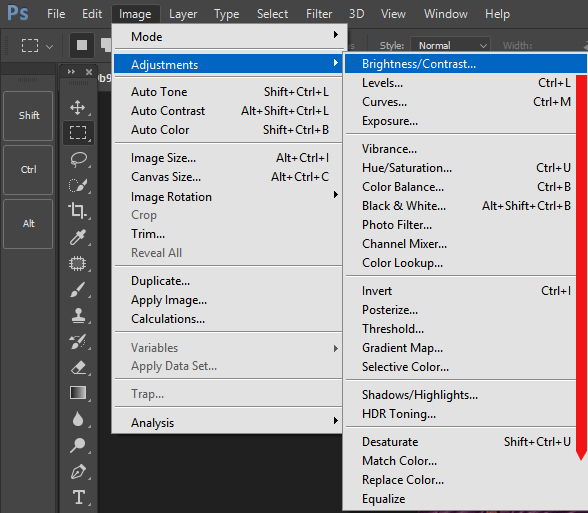The width and height of the screenshot is (588, 513).
Task: Choose Color Balance adjustment
Action: [x=460, y=187]
